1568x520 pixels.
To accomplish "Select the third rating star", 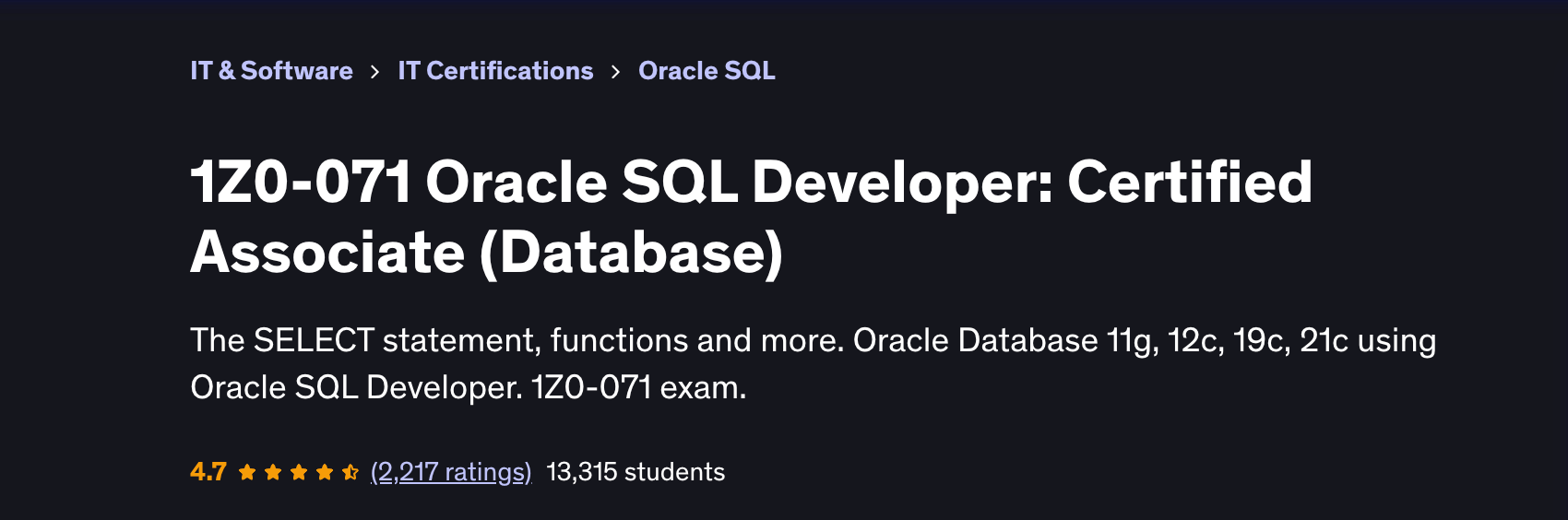I will 299,472.
